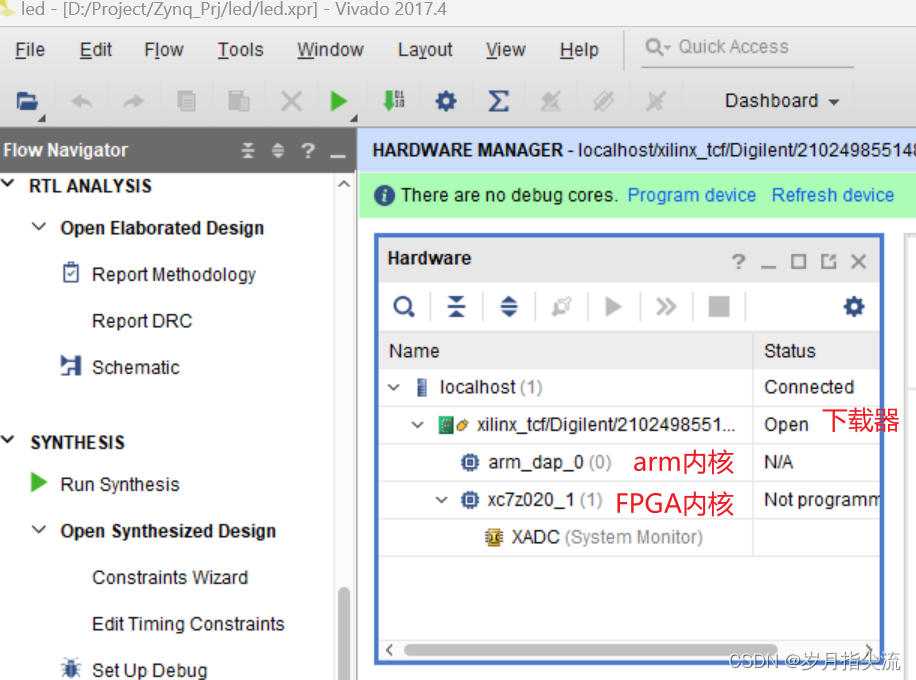Click Search icon in Hardware panel
Image resolution: width=916 pixels, height=680 pixels.
tap(404, 306)
